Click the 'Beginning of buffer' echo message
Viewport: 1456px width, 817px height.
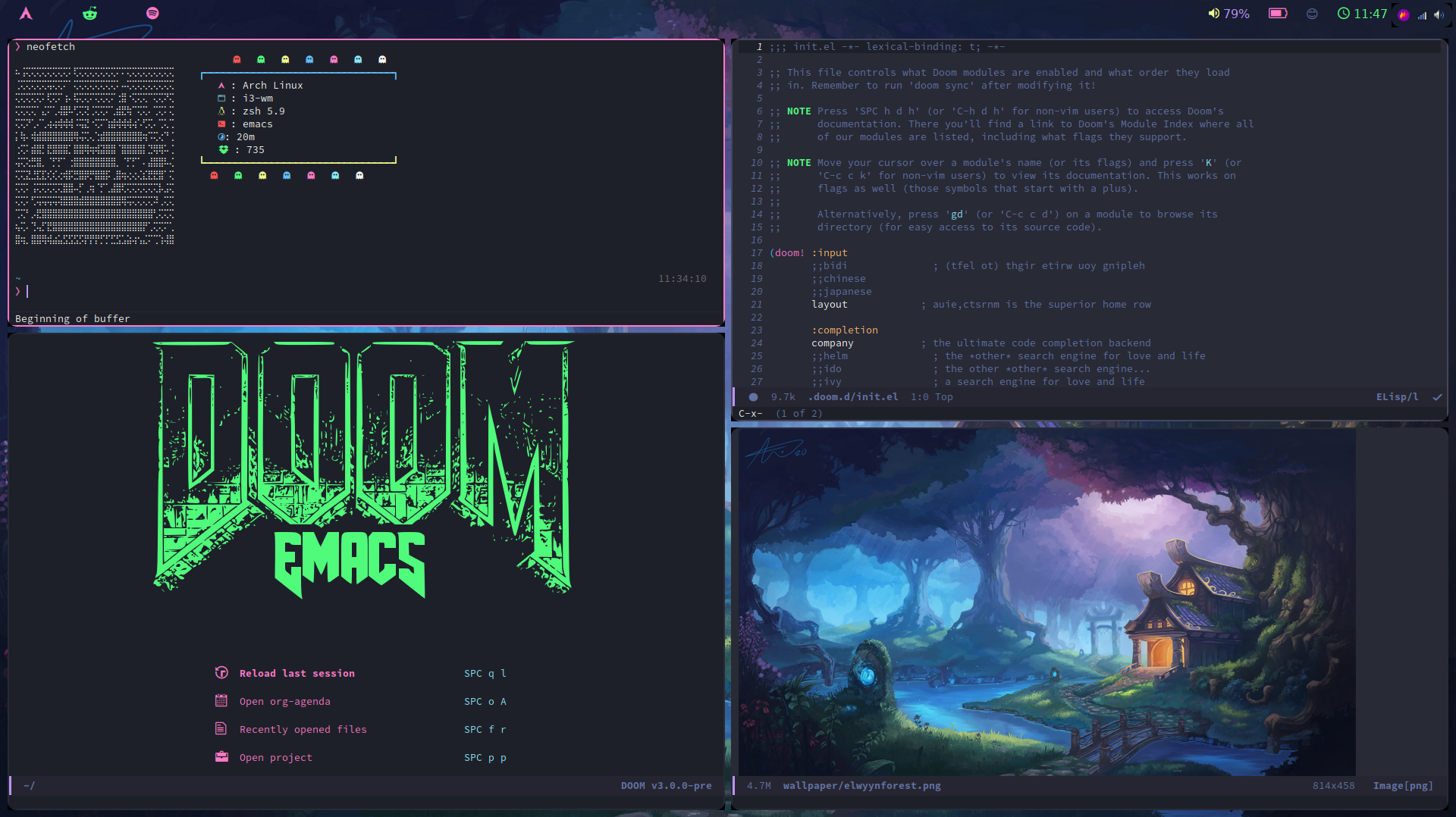pyautogui.click(x=72, y=319)
